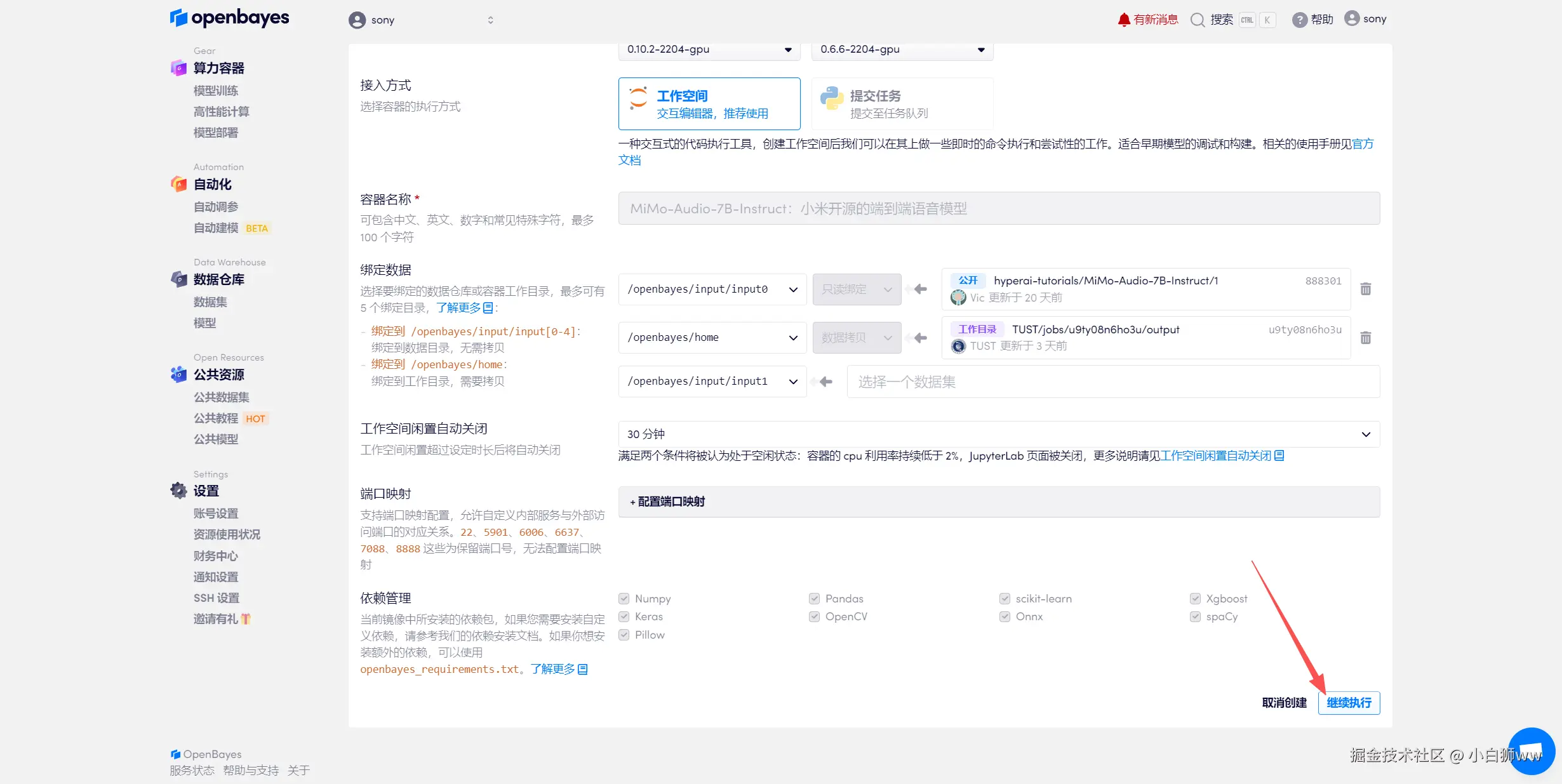Open the blue chat support bubble
The image size is (1562, 784).
1531,752
